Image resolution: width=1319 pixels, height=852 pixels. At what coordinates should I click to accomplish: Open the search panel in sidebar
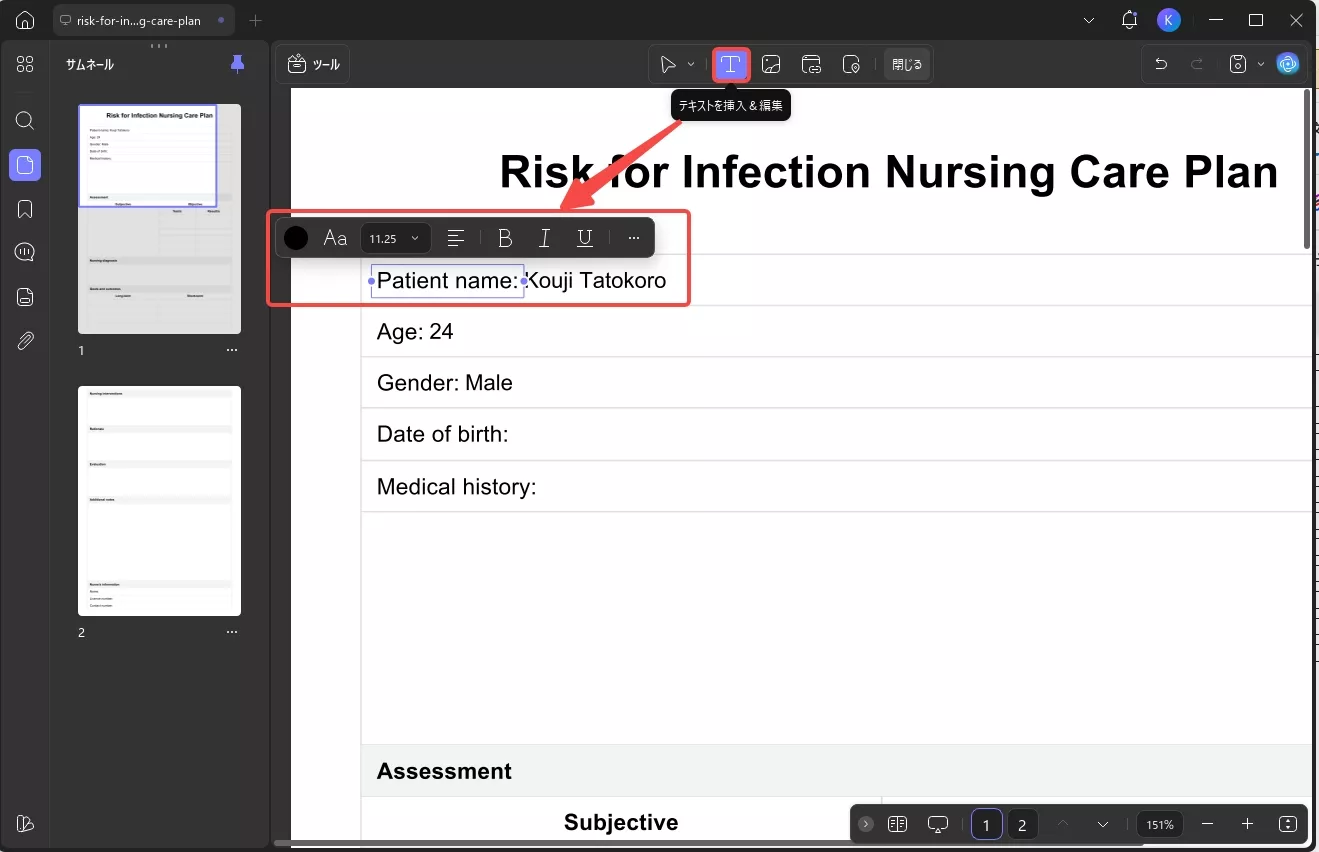coord(25,121)
